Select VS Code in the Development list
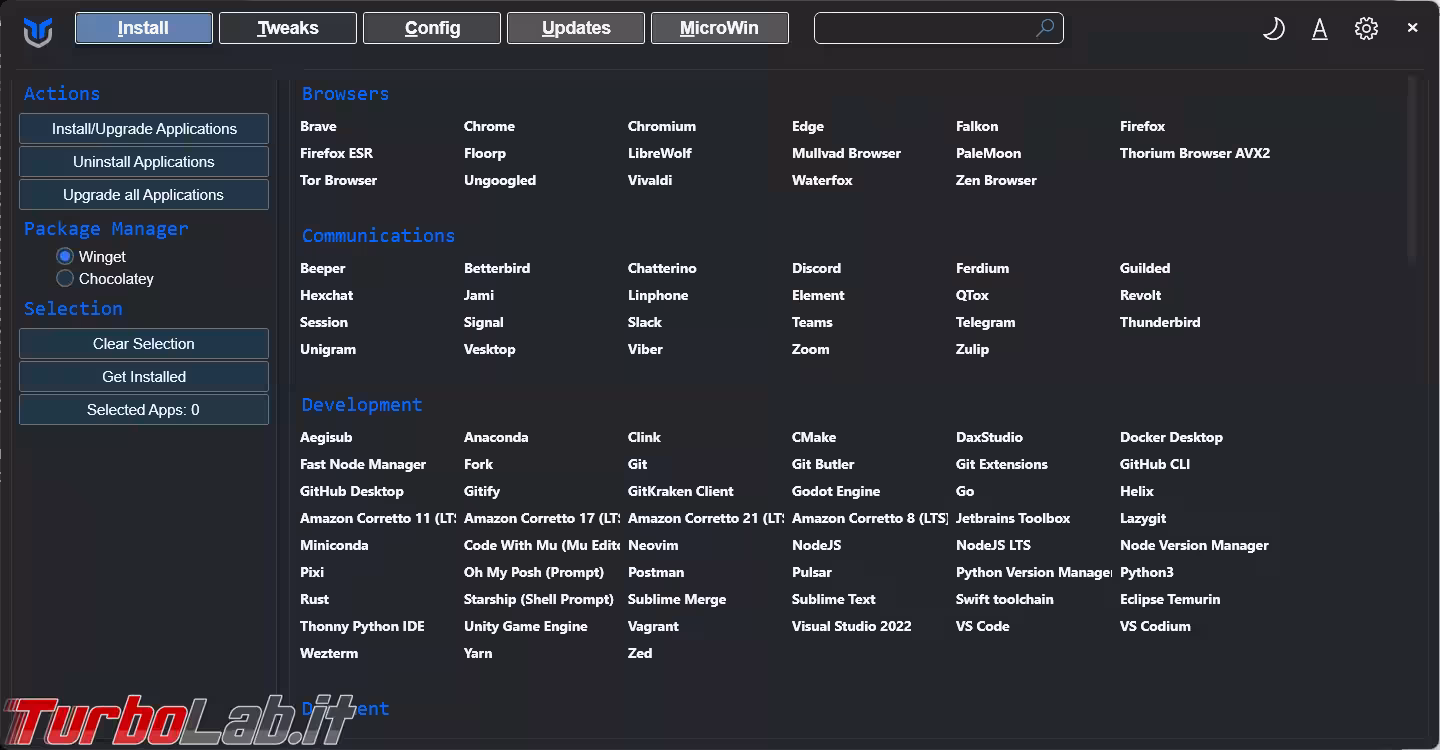Viewport: 1440px width, 750px height. point(982,627)
